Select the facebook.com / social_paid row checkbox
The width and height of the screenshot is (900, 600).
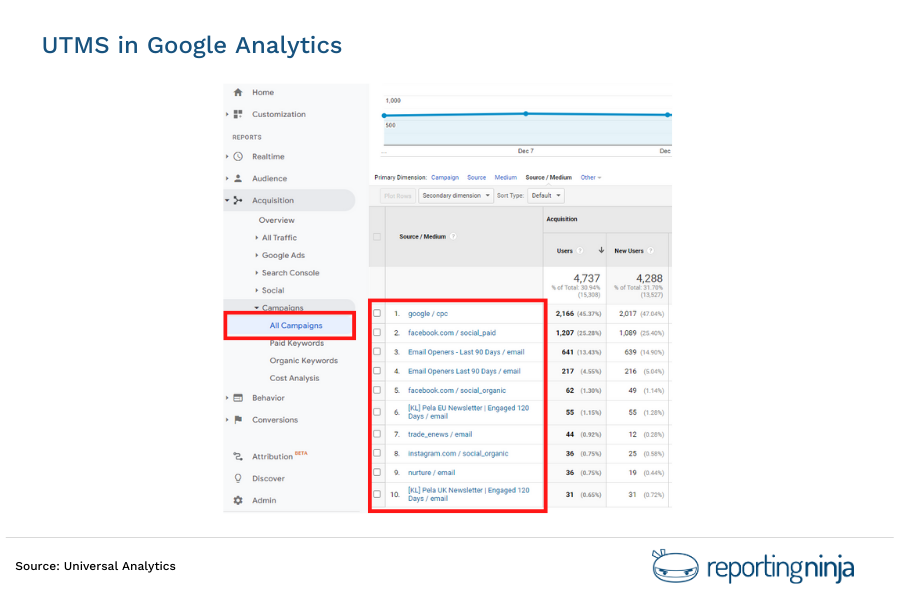pyautogui.click(x=378, y=332)
